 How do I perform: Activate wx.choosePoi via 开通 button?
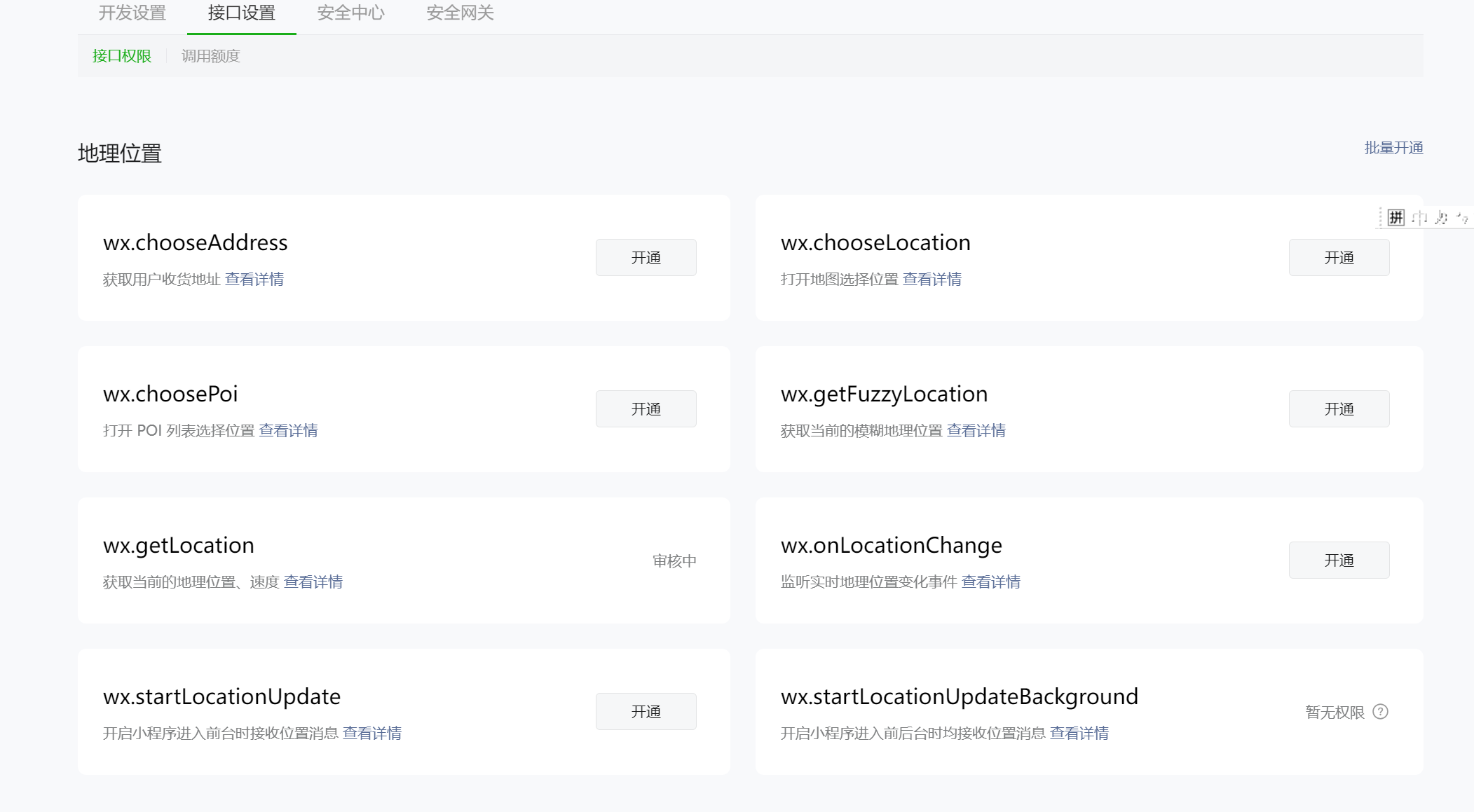[646, 409]
